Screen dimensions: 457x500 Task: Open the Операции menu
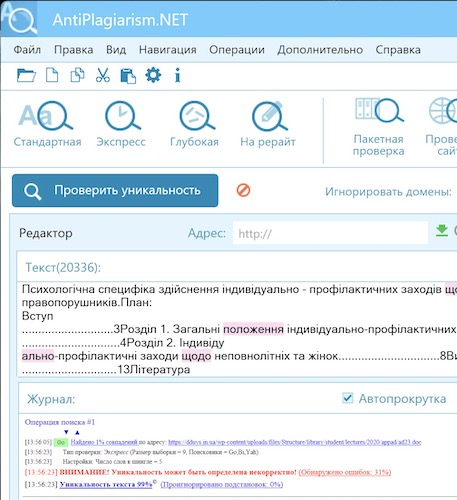click(x=237, y=50)
